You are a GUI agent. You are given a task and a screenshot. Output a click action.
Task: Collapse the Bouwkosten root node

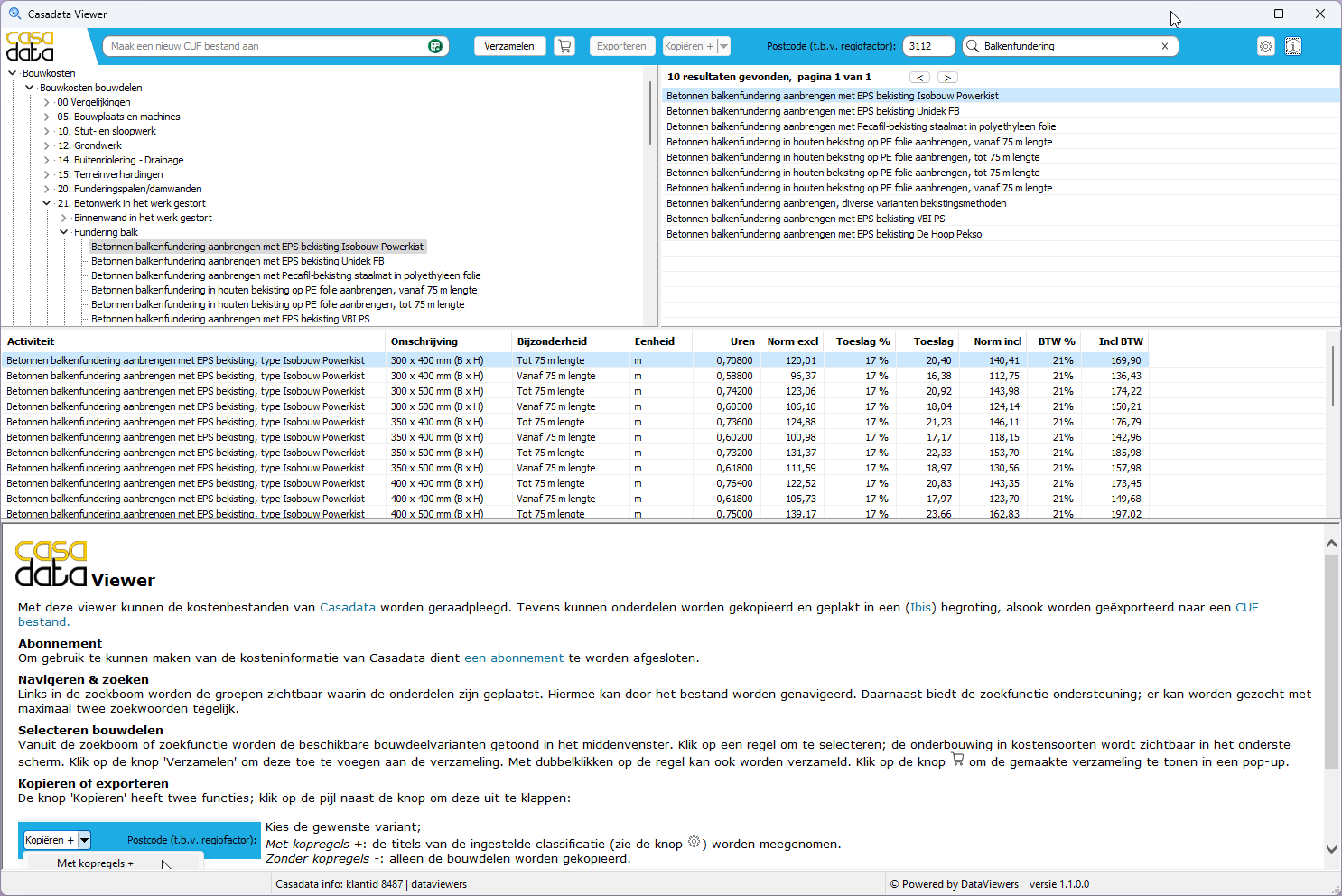pos(12,73)
